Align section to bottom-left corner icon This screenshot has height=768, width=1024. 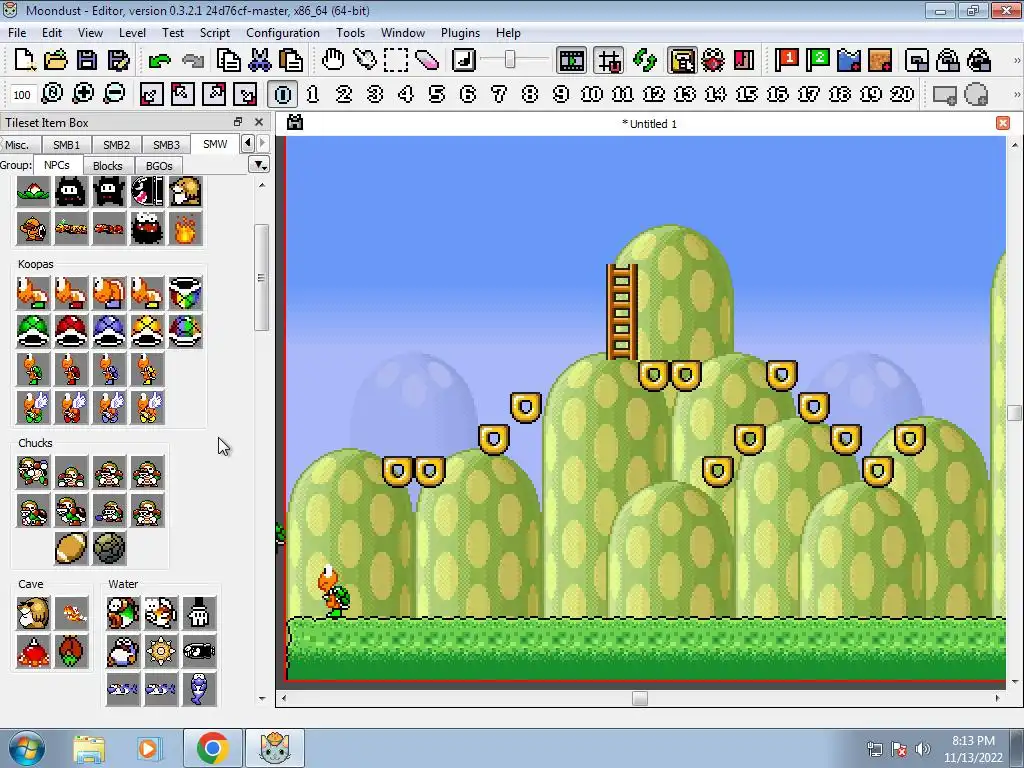pos(151,94)
